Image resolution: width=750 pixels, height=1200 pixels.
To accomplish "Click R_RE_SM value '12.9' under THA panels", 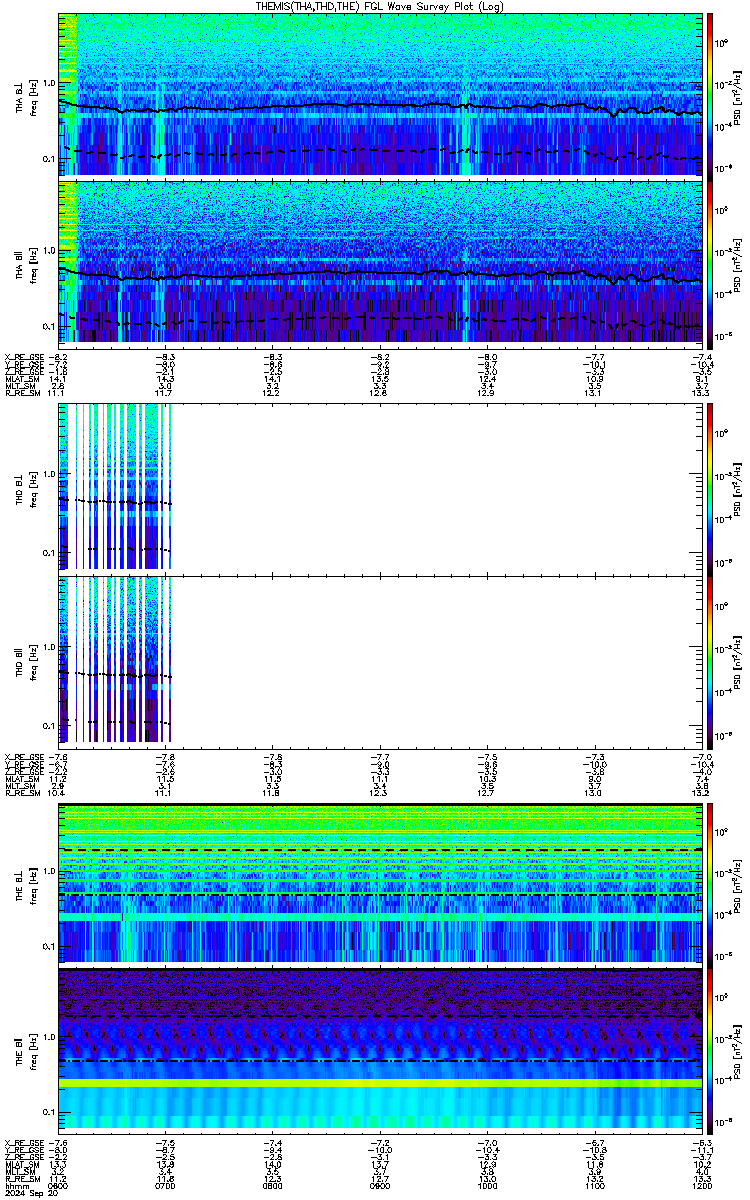I will (488, 392).
